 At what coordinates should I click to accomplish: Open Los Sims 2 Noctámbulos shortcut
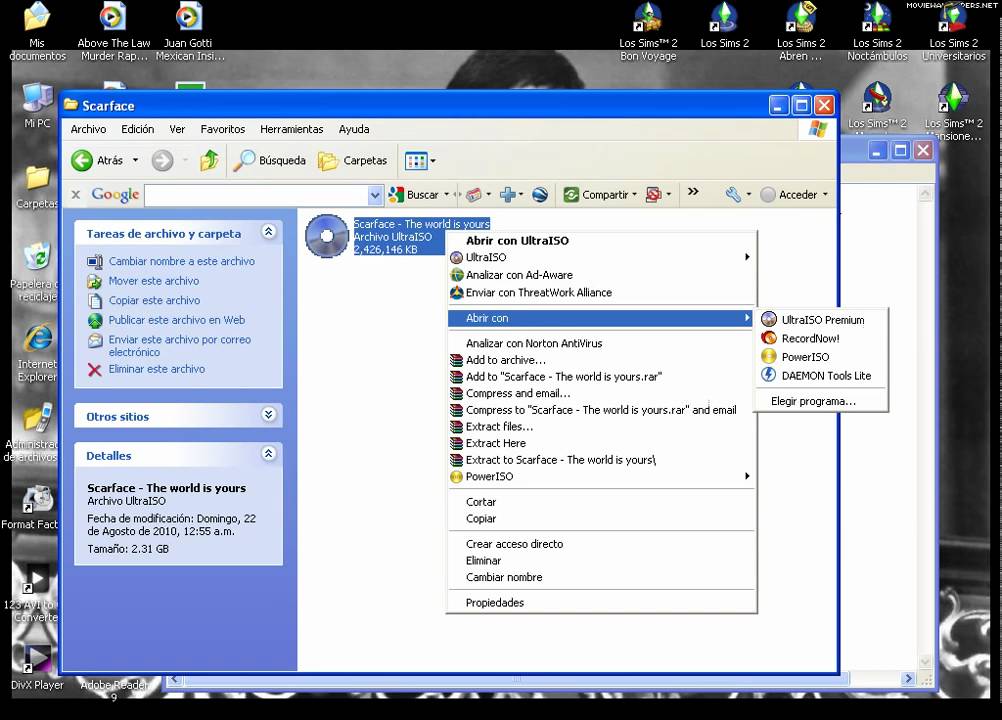pos(877,32)
